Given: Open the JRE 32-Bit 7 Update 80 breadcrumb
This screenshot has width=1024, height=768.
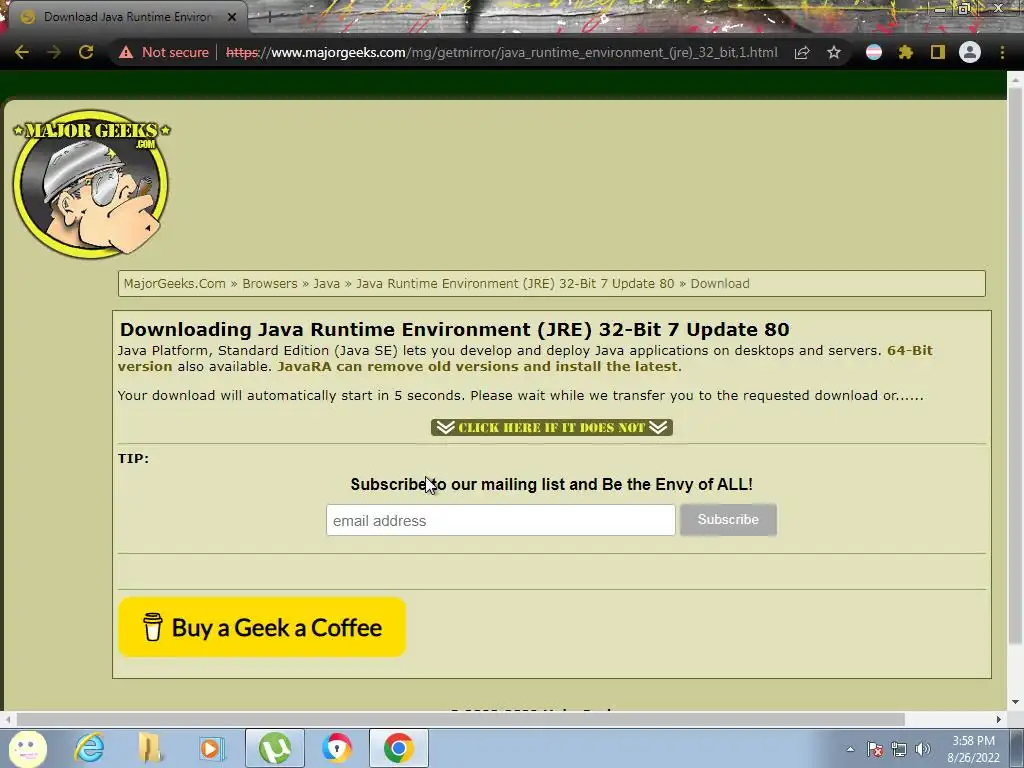Looking at the screenshot, I should coord(515,283).
